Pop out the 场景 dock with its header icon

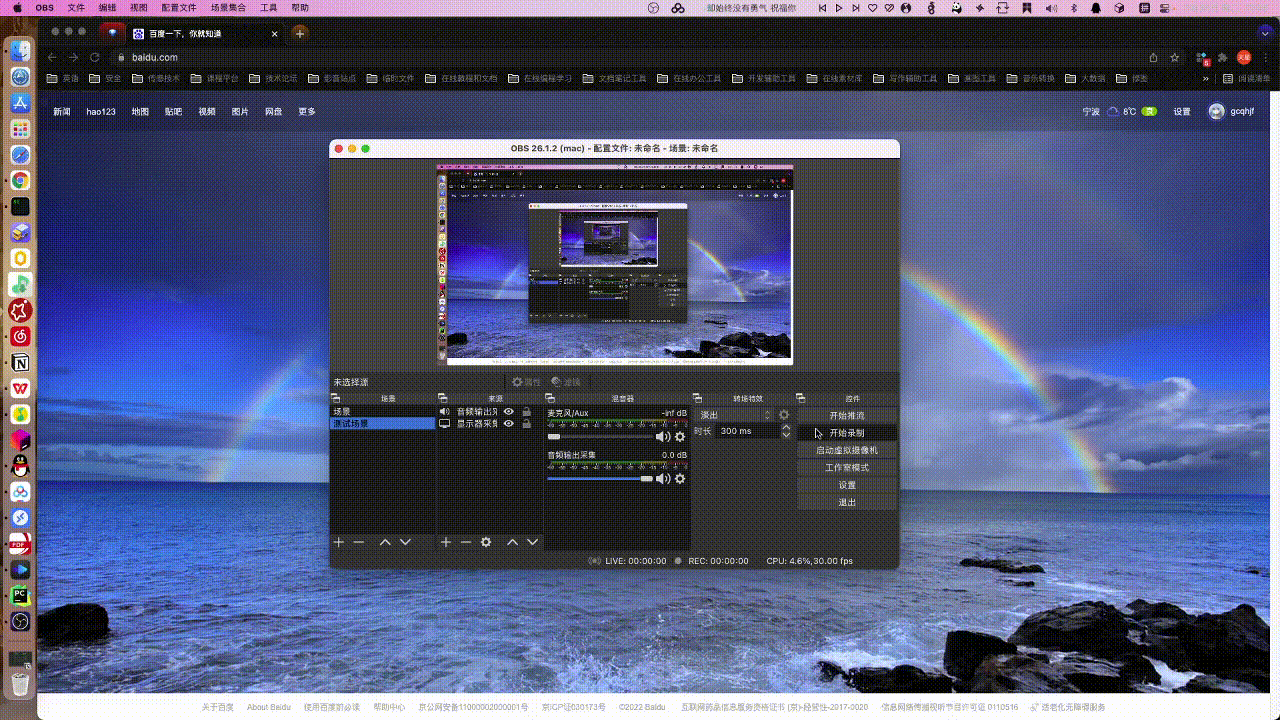(x=336, y=398)
